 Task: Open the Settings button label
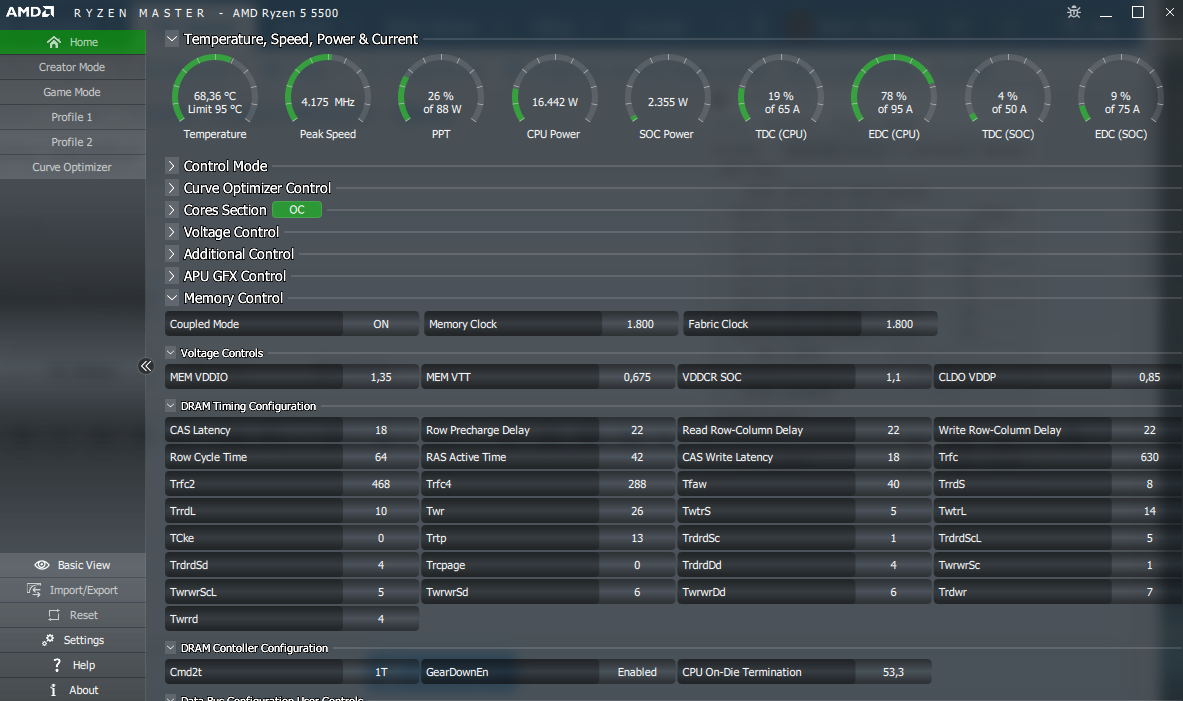click(x=84, y=640)
